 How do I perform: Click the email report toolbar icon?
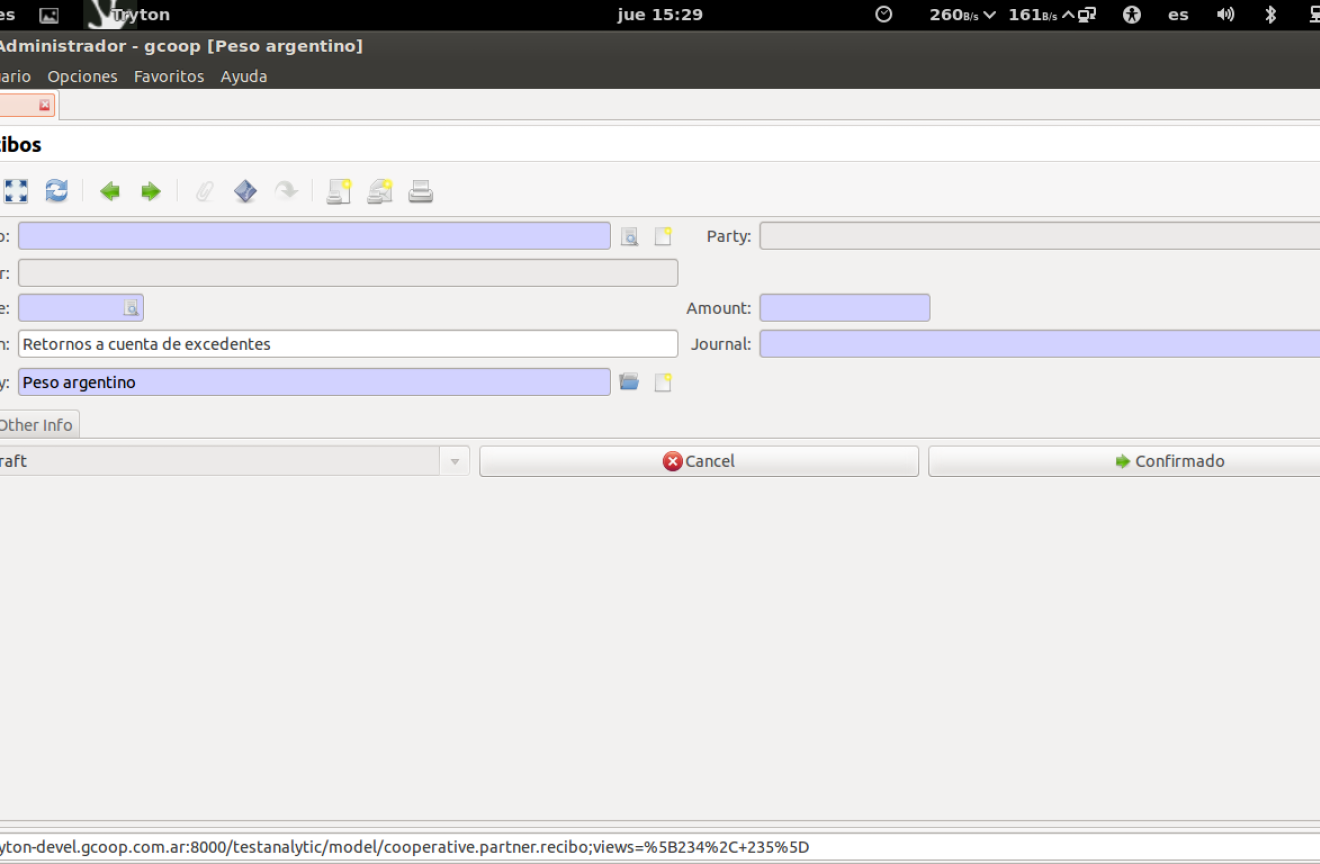tap(380, 191)
